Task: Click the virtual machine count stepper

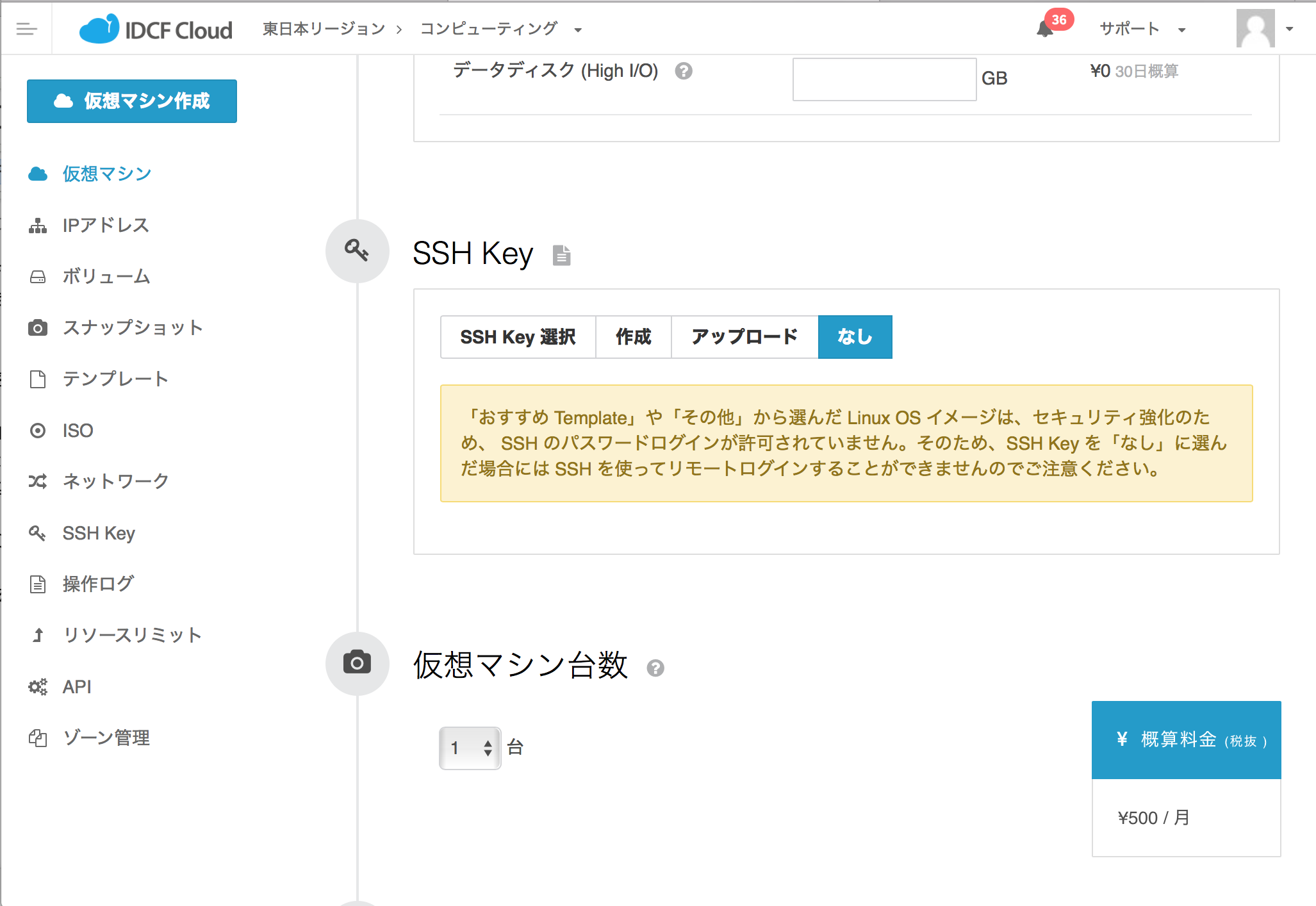Action: click(470, 746)
